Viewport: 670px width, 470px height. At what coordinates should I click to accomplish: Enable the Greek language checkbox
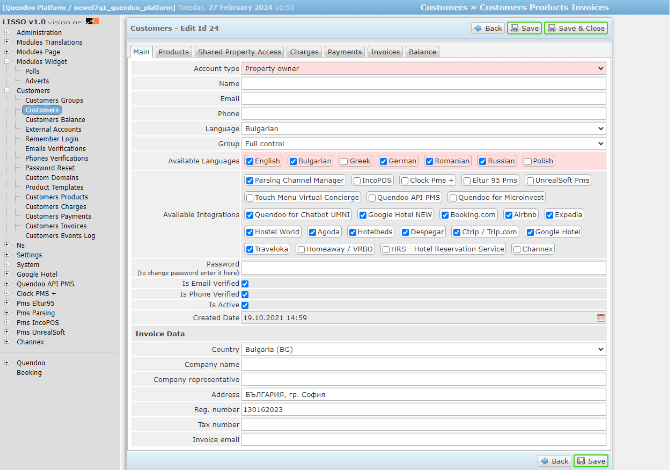(x=344, y=160)
